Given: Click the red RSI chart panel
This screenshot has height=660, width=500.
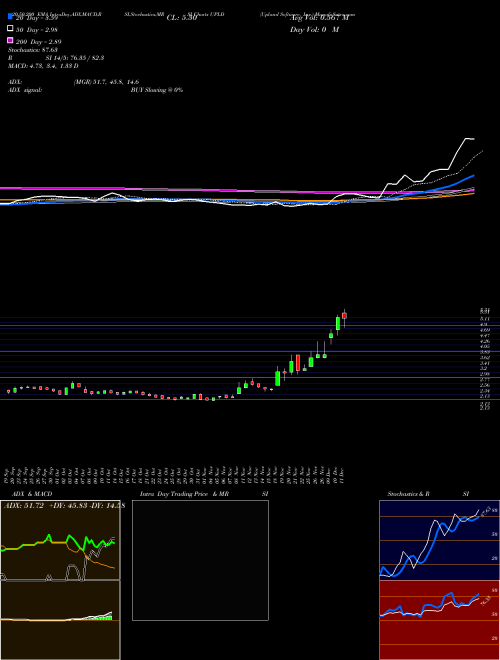Looking at the screenshot, I should (439, 620).
